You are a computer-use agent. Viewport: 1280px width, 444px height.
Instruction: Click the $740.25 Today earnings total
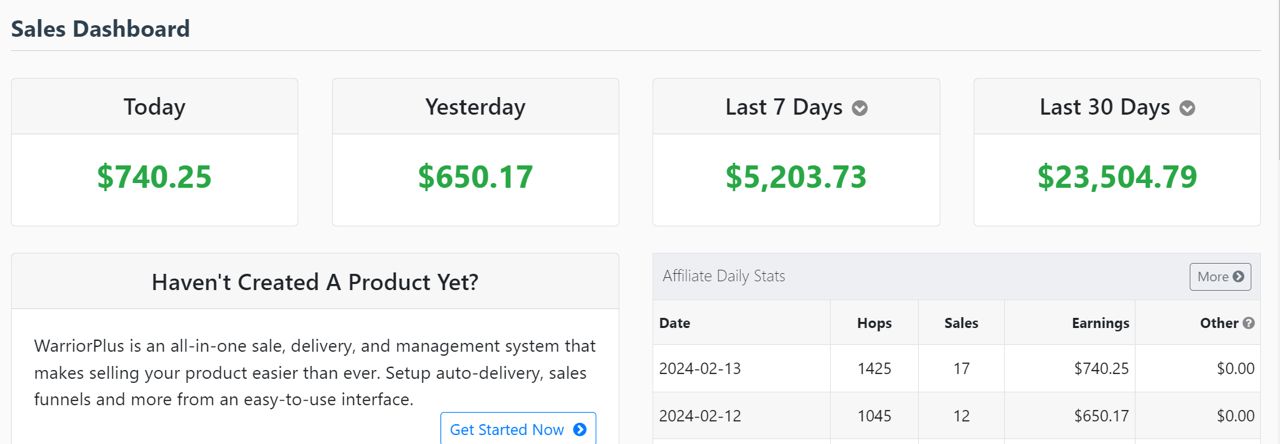(x=154, y=177)
